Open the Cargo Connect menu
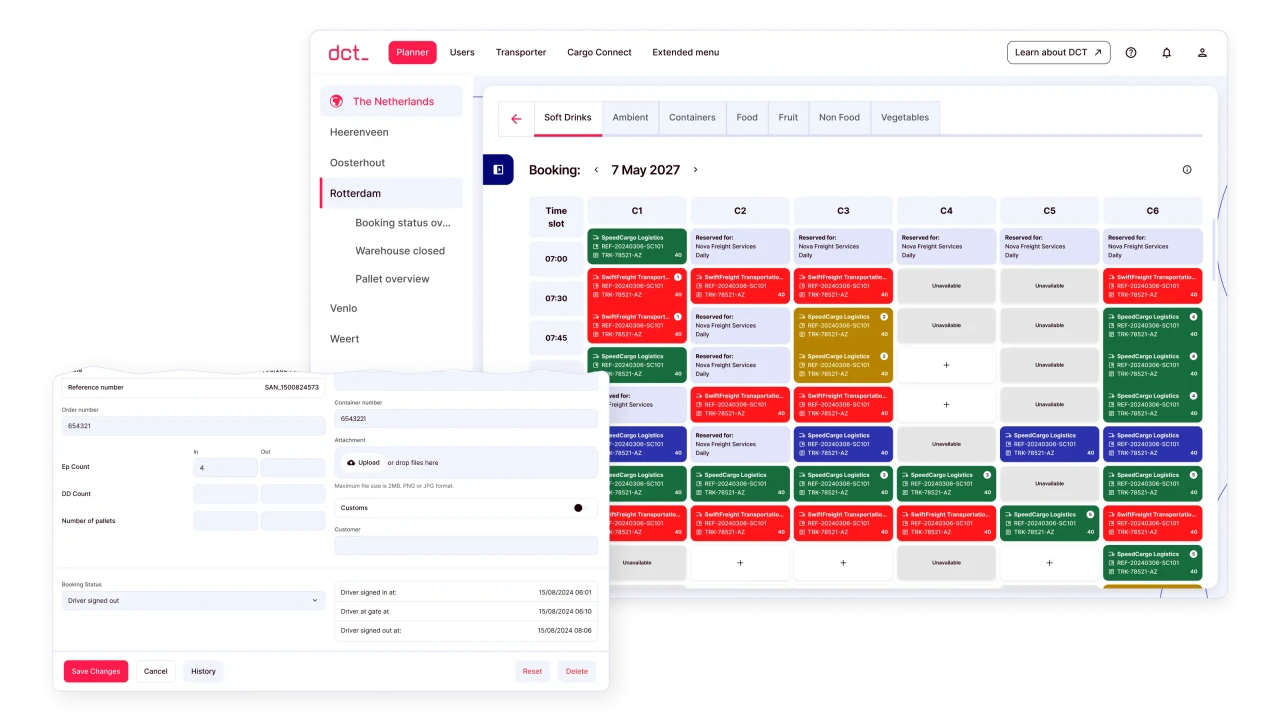The image size is (1280, 721). [599, 53]
